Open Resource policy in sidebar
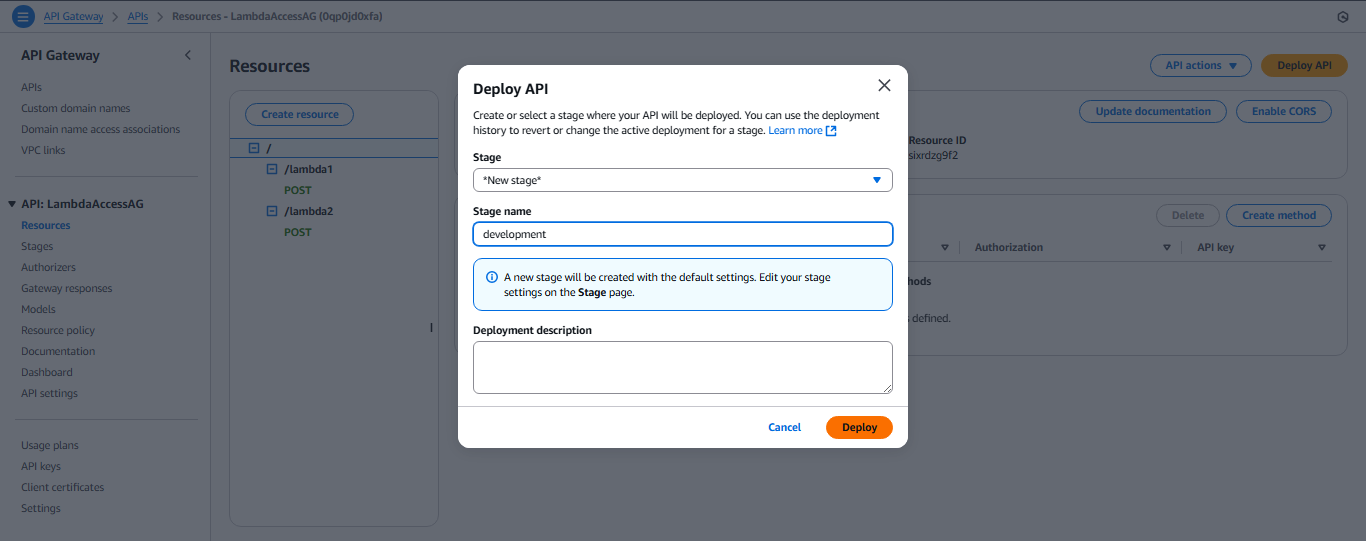 point(58,330)
